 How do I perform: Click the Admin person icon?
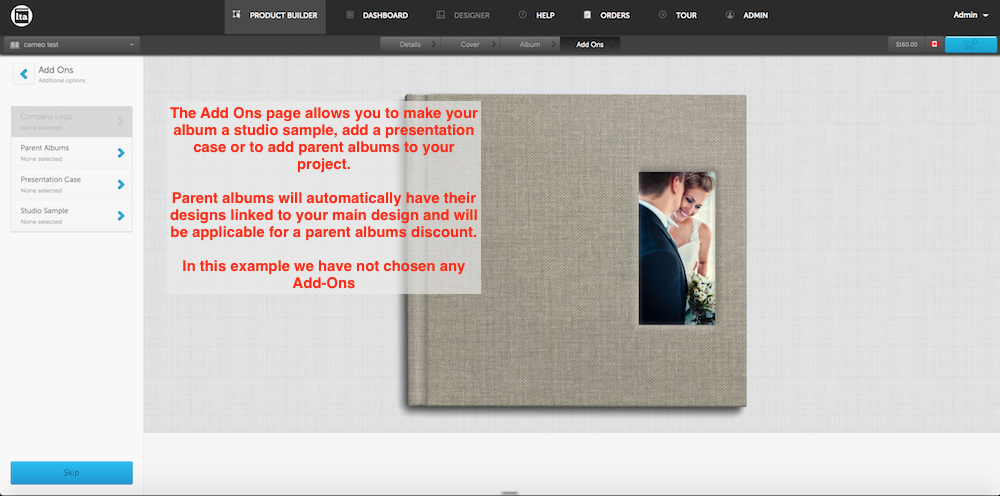[x=730, y=15]
